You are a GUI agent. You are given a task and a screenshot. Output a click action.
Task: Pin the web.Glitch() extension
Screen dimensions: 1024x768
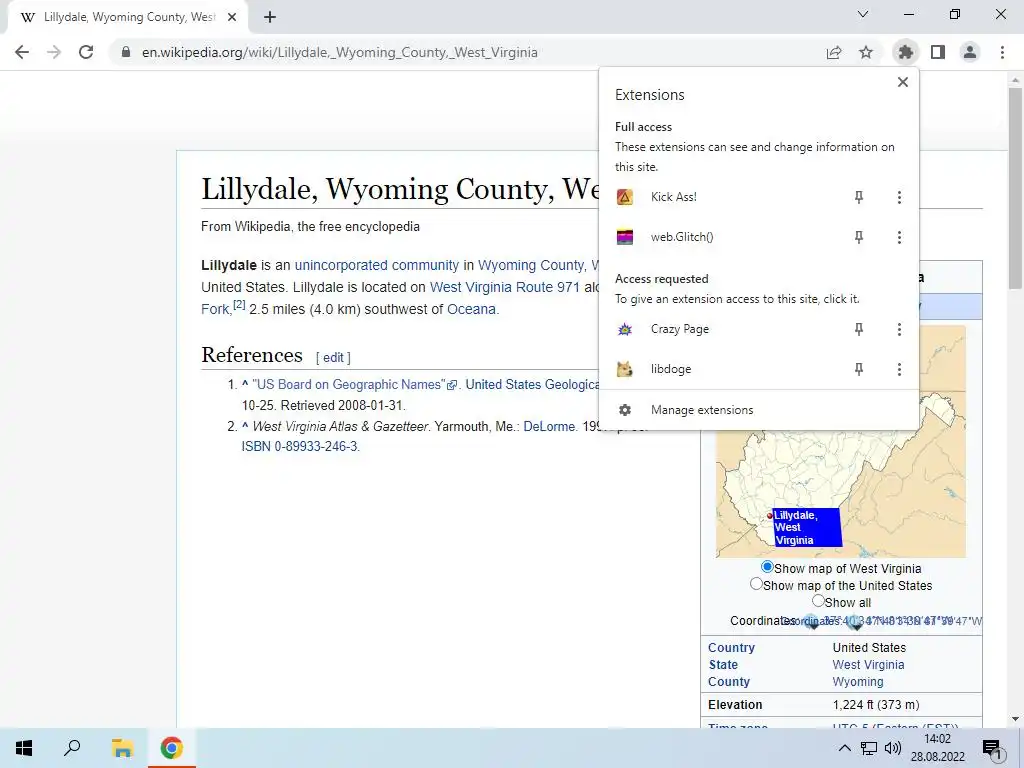(859, 237)
